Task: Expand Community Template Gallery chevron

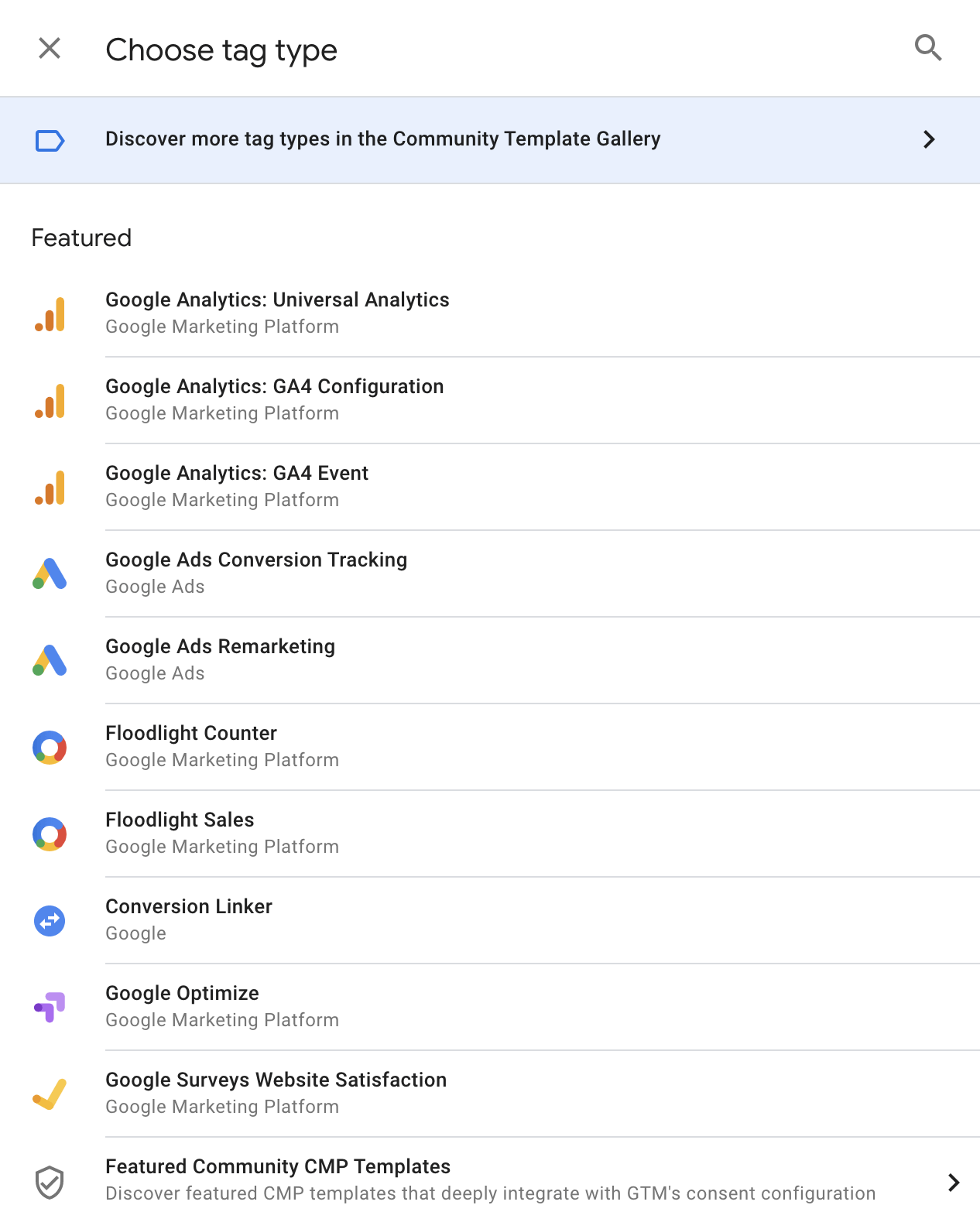Action: click(x=929, y=139)
